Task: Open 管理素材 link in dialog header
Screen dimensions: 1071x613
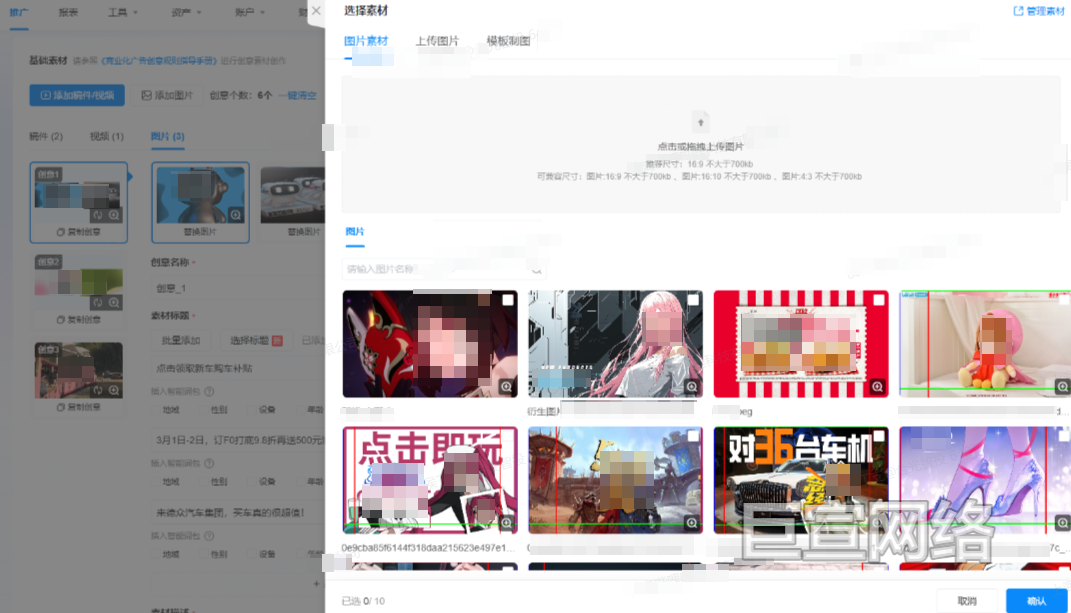Action: coord(1038,11)
